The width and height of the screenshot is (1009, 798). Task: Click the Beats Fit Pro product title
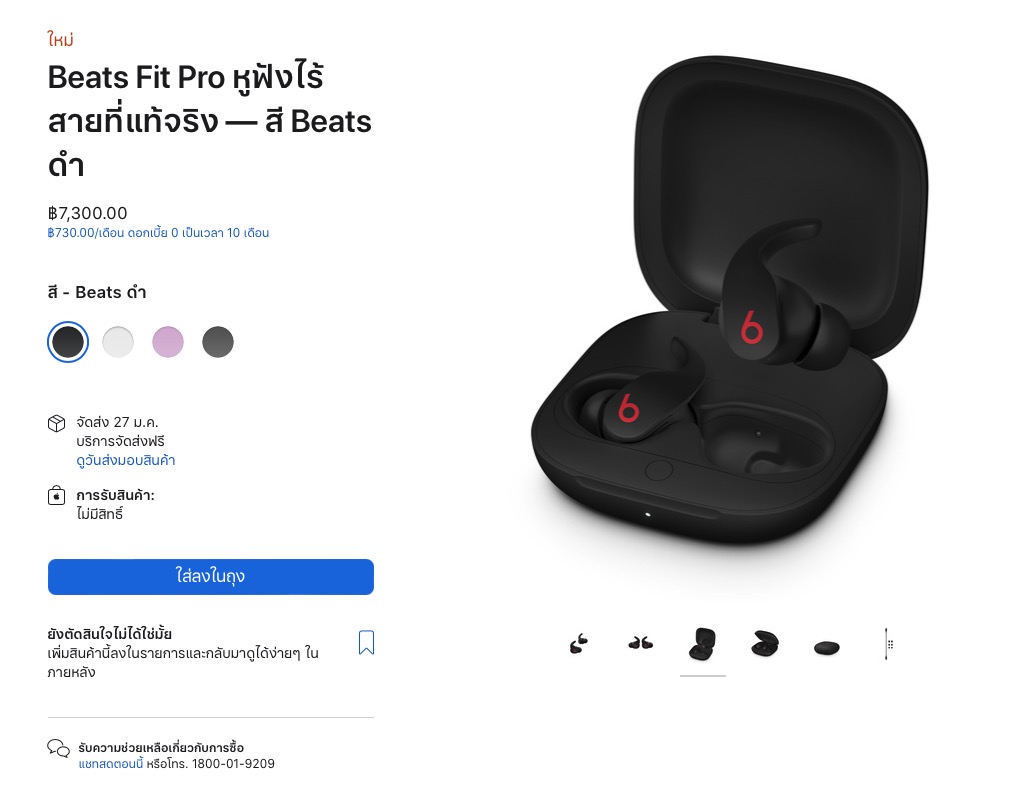(x=210, y=121)
